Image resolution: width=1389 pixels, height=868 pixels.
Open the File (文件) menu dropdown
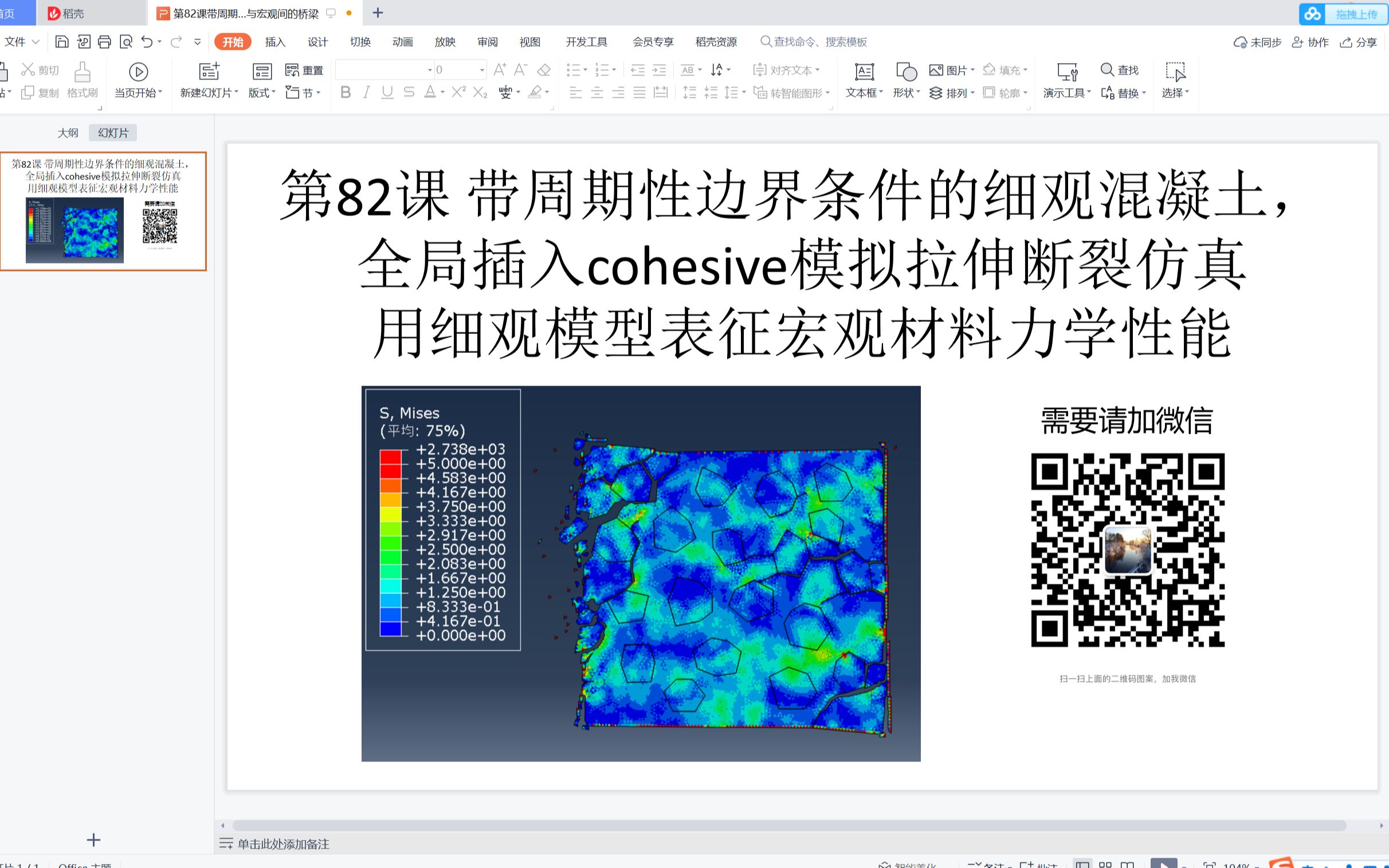pyautogui.click(x=22, y=42)
